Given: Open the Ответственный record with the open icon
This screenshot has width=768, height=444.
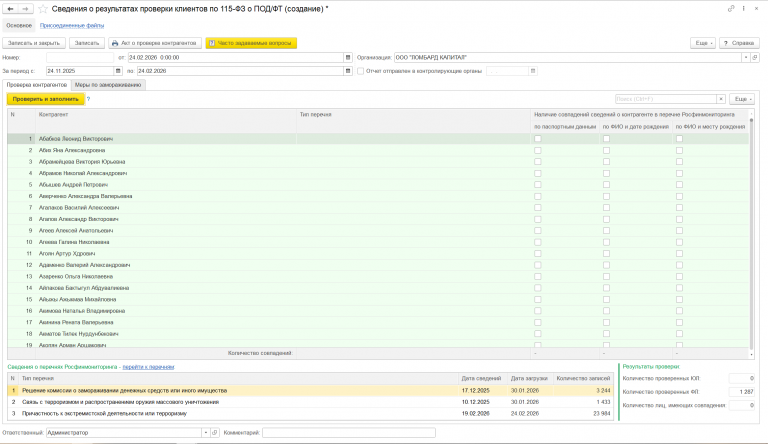Looking at the screenshot, I should coord(215,433).
